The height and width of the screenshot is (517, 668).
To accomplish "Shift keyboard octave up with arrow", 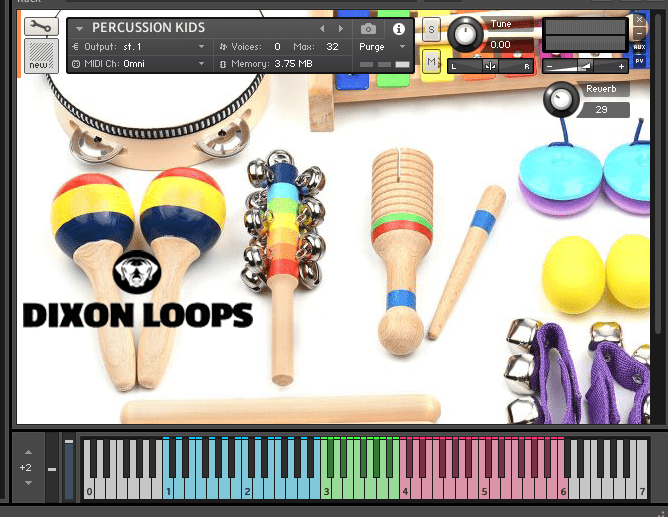I will 27,453.
